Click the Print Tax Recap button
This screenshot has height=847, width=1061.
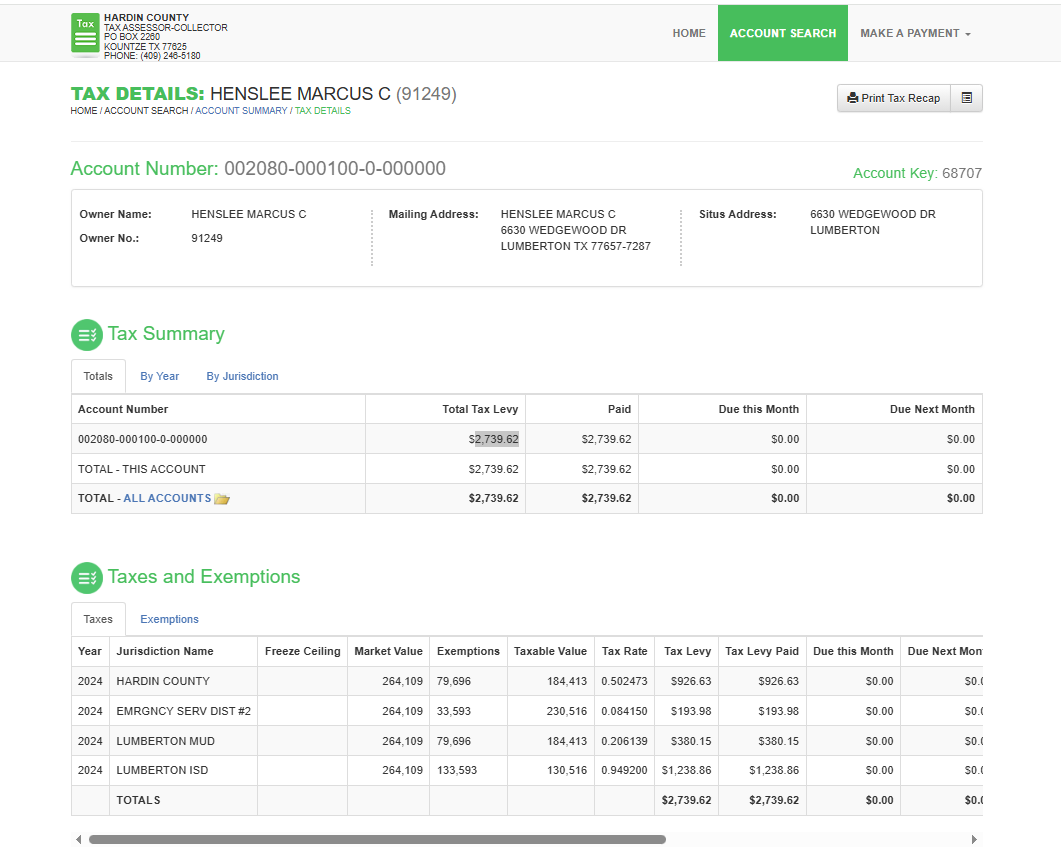[x=893, y=98]
